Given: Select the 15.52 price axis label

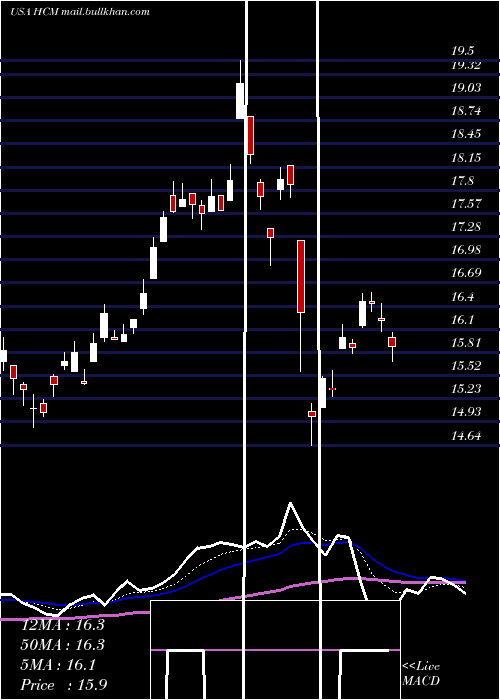Looking at the screenshot, I should tap(466, 366).
